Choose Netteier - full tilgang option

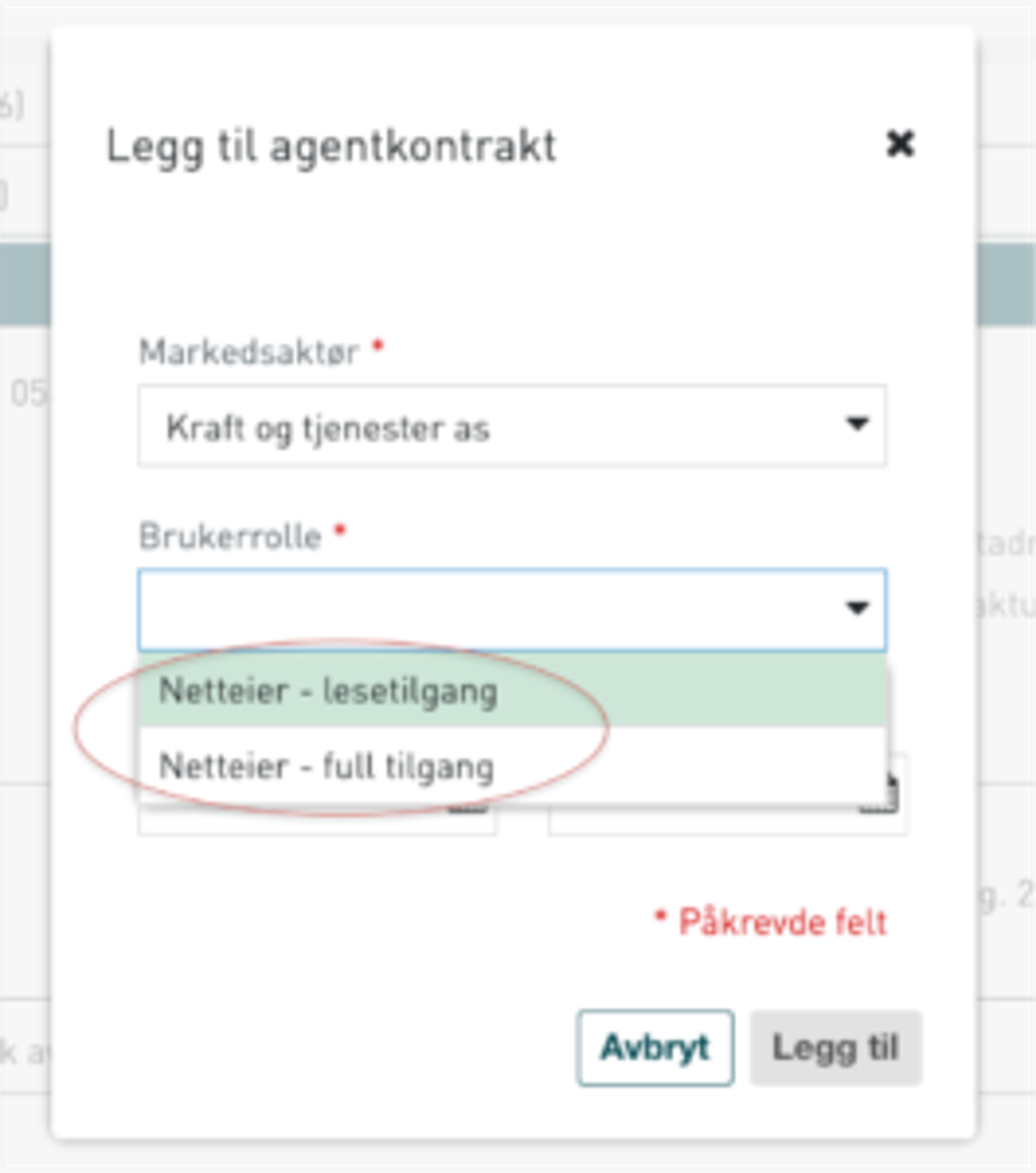(513, 766)
